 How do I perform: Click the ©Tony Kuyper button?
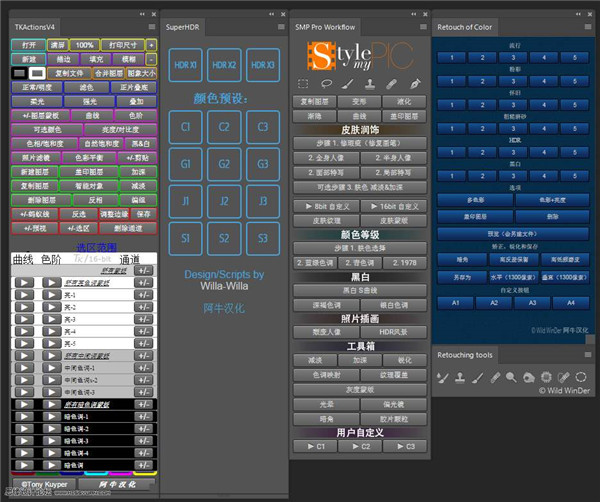click(44, 484)
